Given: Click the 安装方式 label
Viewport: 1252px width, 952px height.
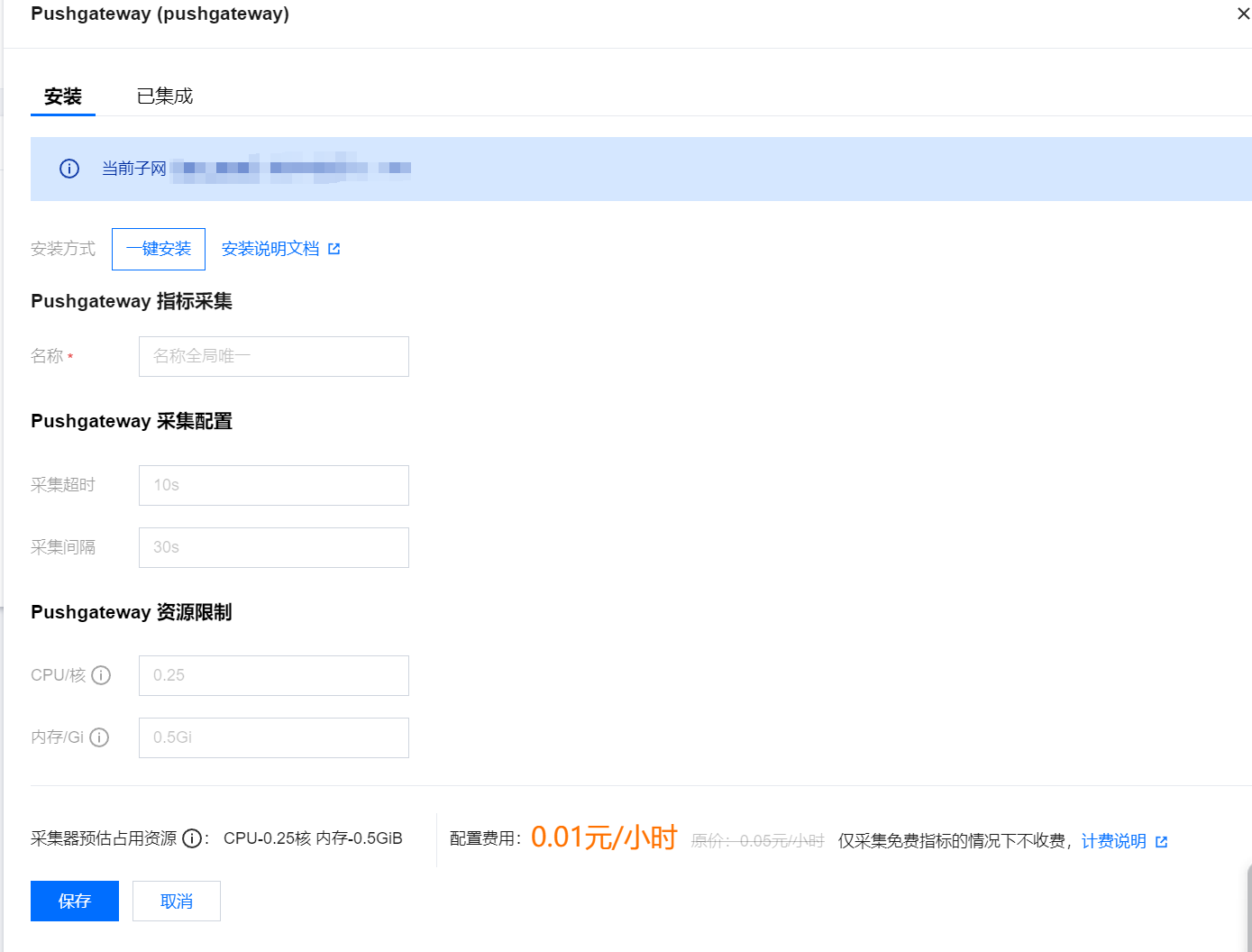Looking at the screenshot, I should click(63, 249).
